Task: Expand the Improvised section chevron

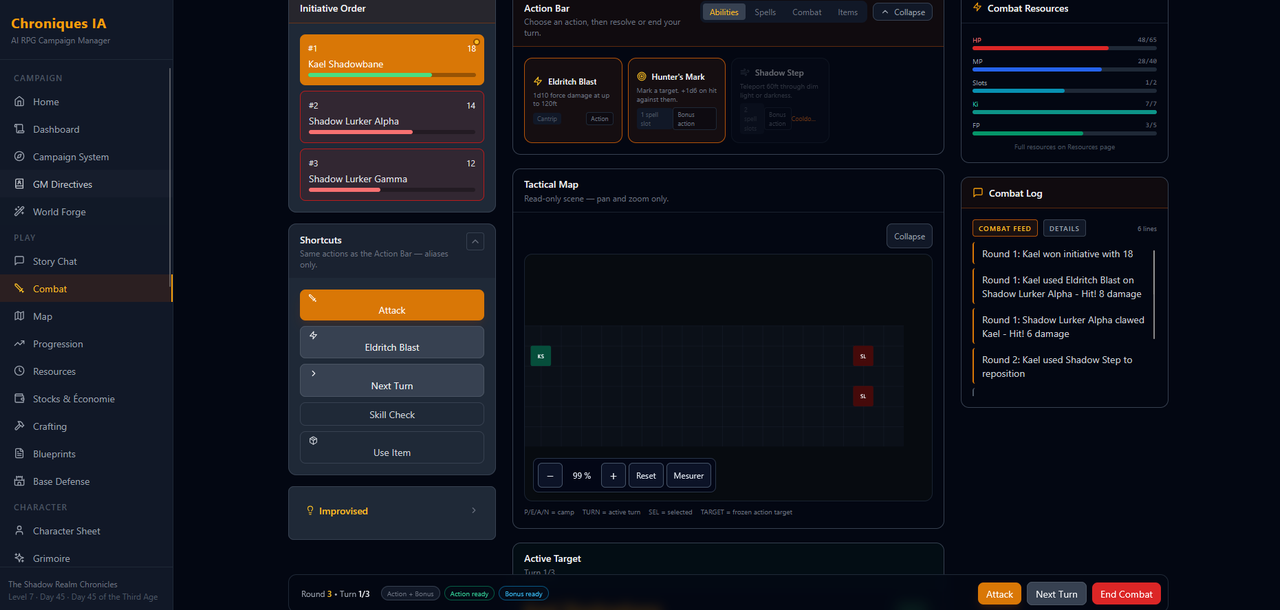Action: (474, 510)
